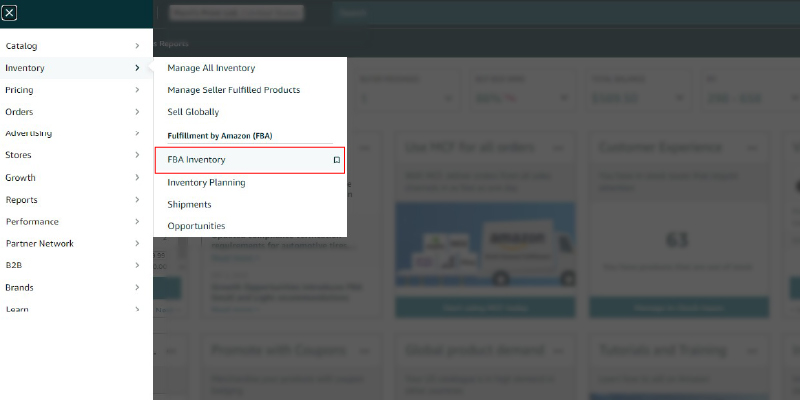Open the Growth menu
The width and height of the screenshot is (800, 400).
(20, 178)
